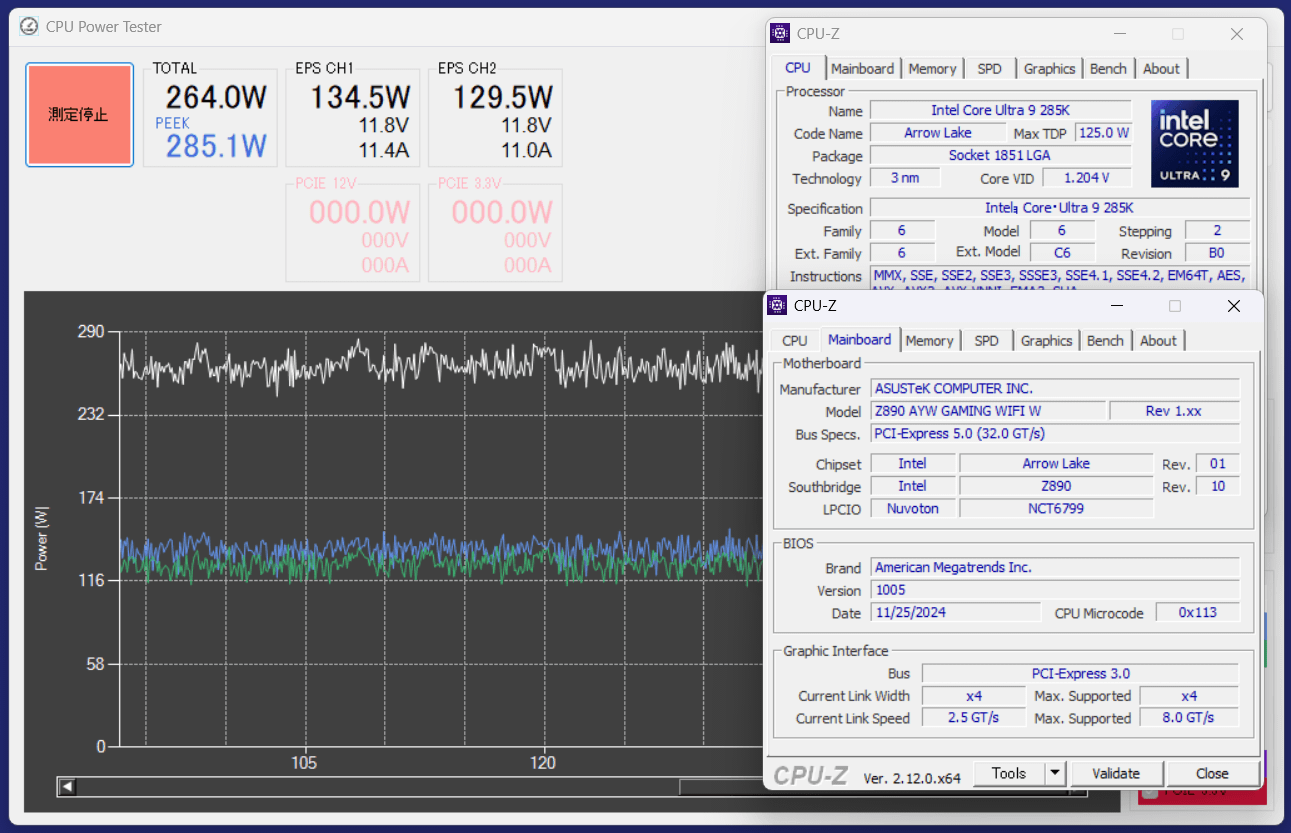
Task: Open Memory tab in the Motherboard CPU-Z window
Action: click(929, 341)
